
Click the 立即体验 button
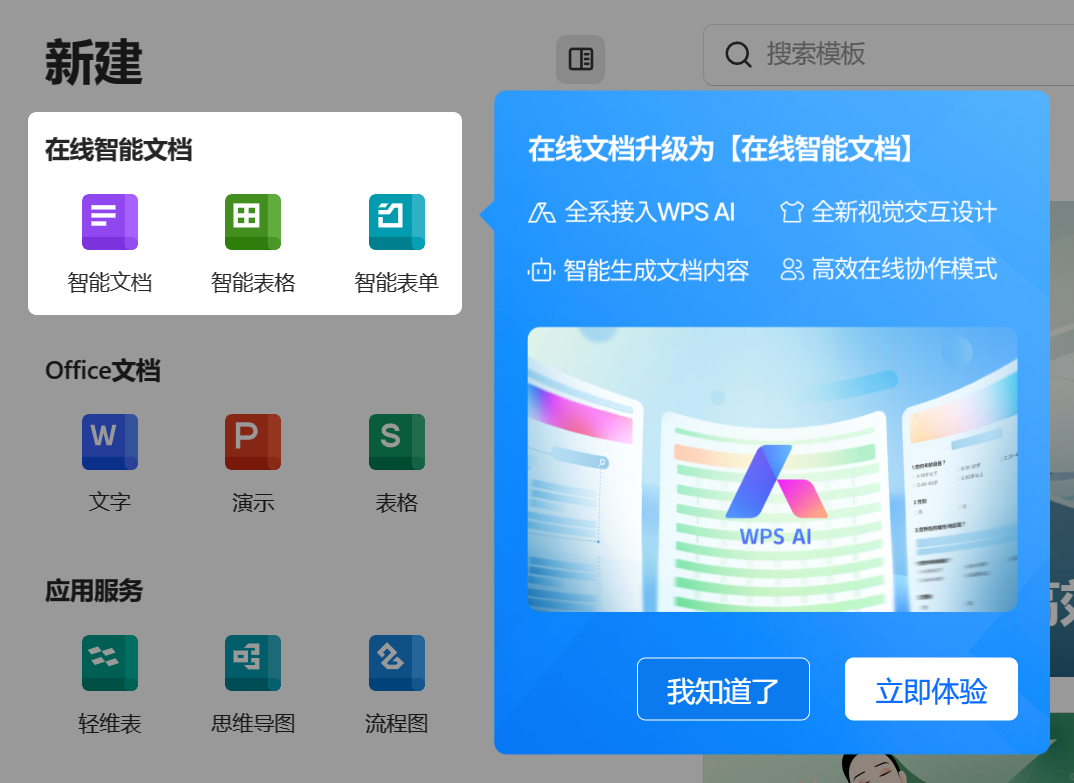(x=932, y=689)
